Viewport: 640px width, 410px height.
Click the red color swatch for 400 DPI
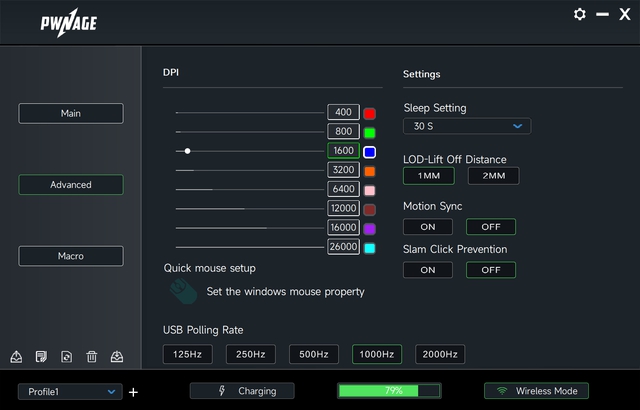[369, 113]
